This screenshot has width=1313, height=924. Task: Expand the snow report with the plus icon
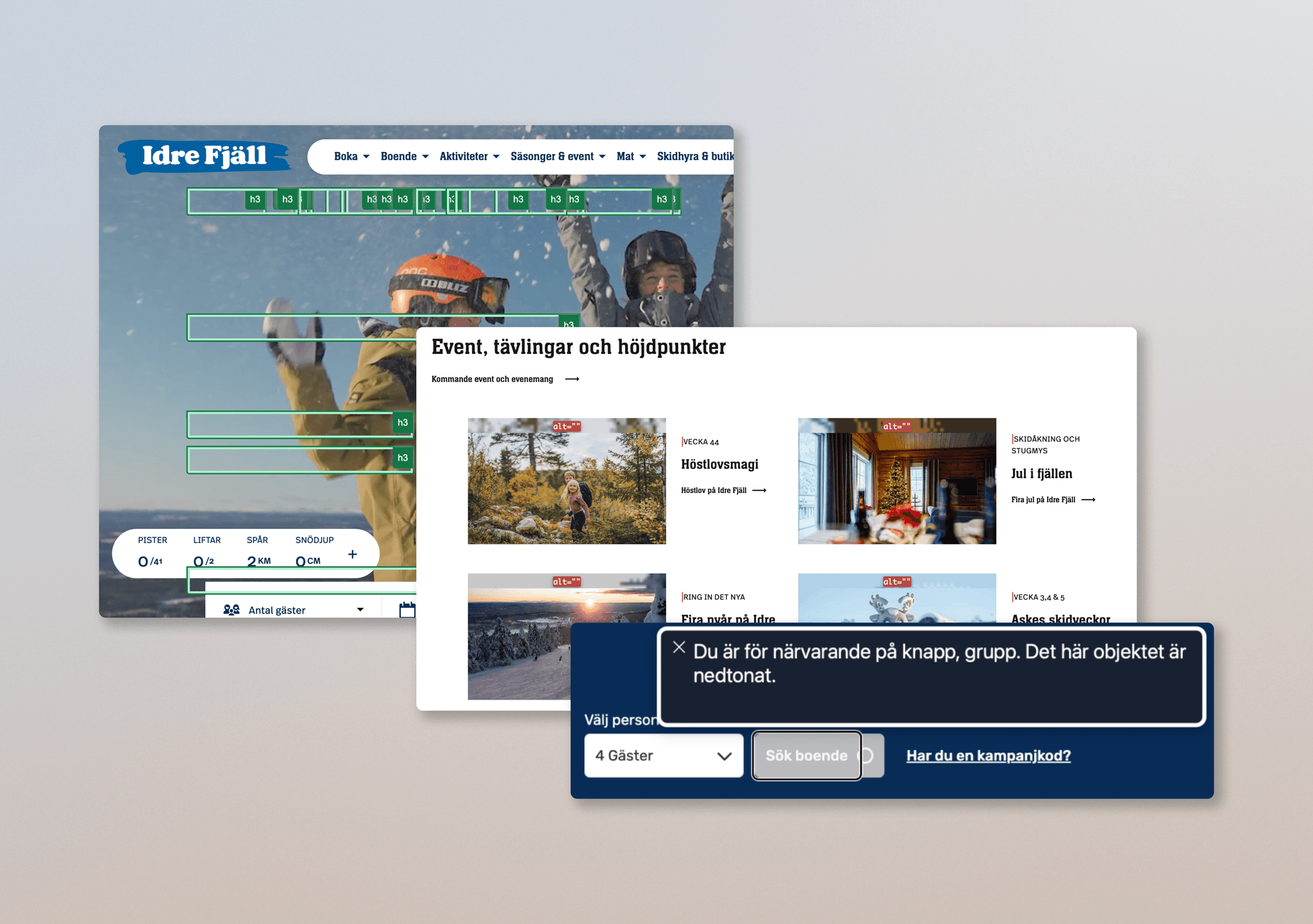[x=353, y=554]
